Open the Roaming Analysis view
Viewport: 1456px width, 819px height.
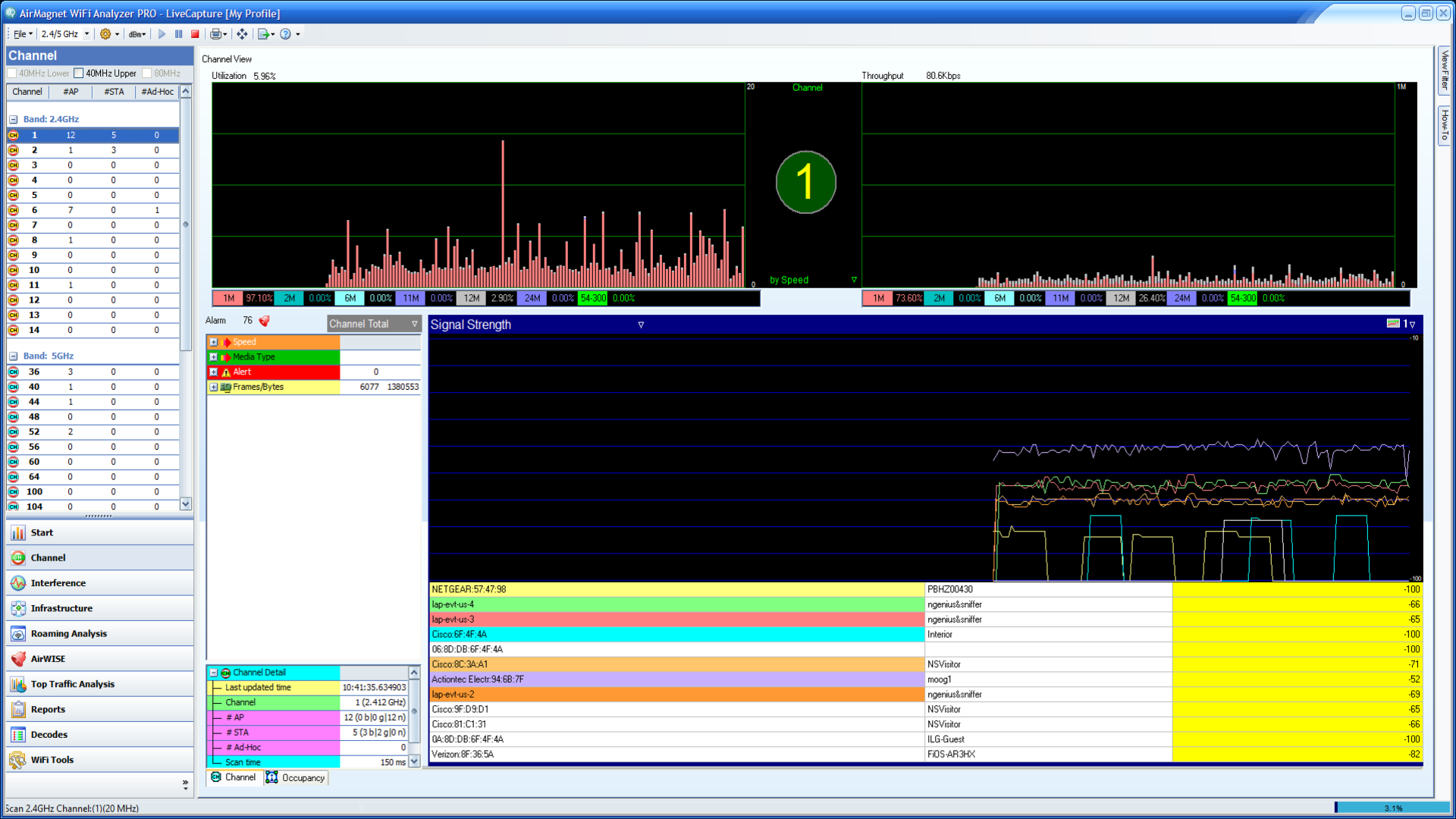68,633
